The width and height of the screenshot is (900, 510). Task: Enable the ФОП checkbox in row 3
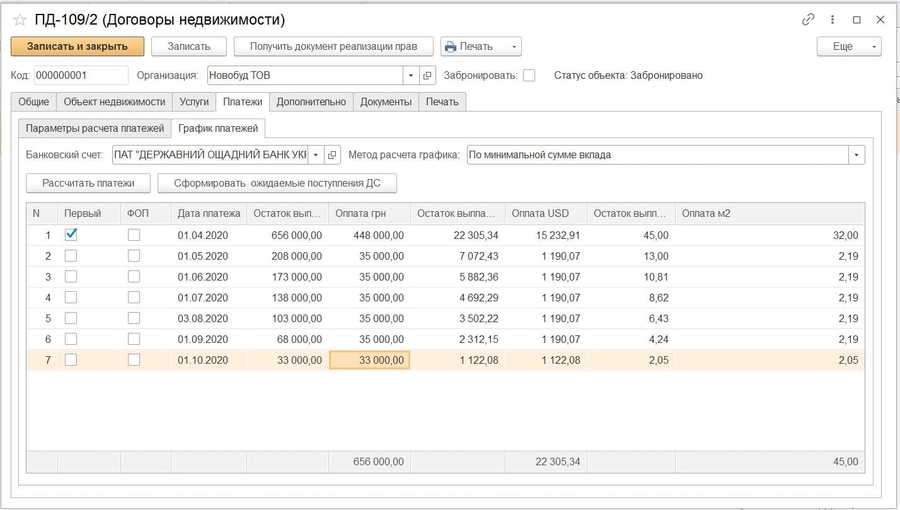pos(134,276)
